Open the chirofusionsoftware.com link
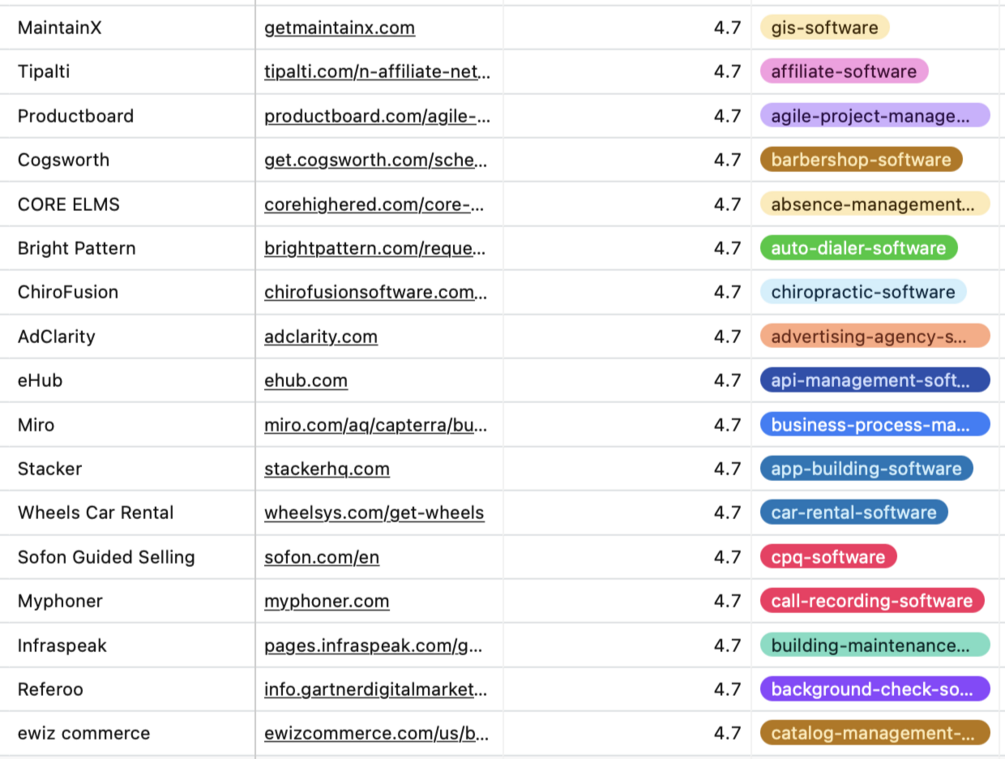 [376, 292]
